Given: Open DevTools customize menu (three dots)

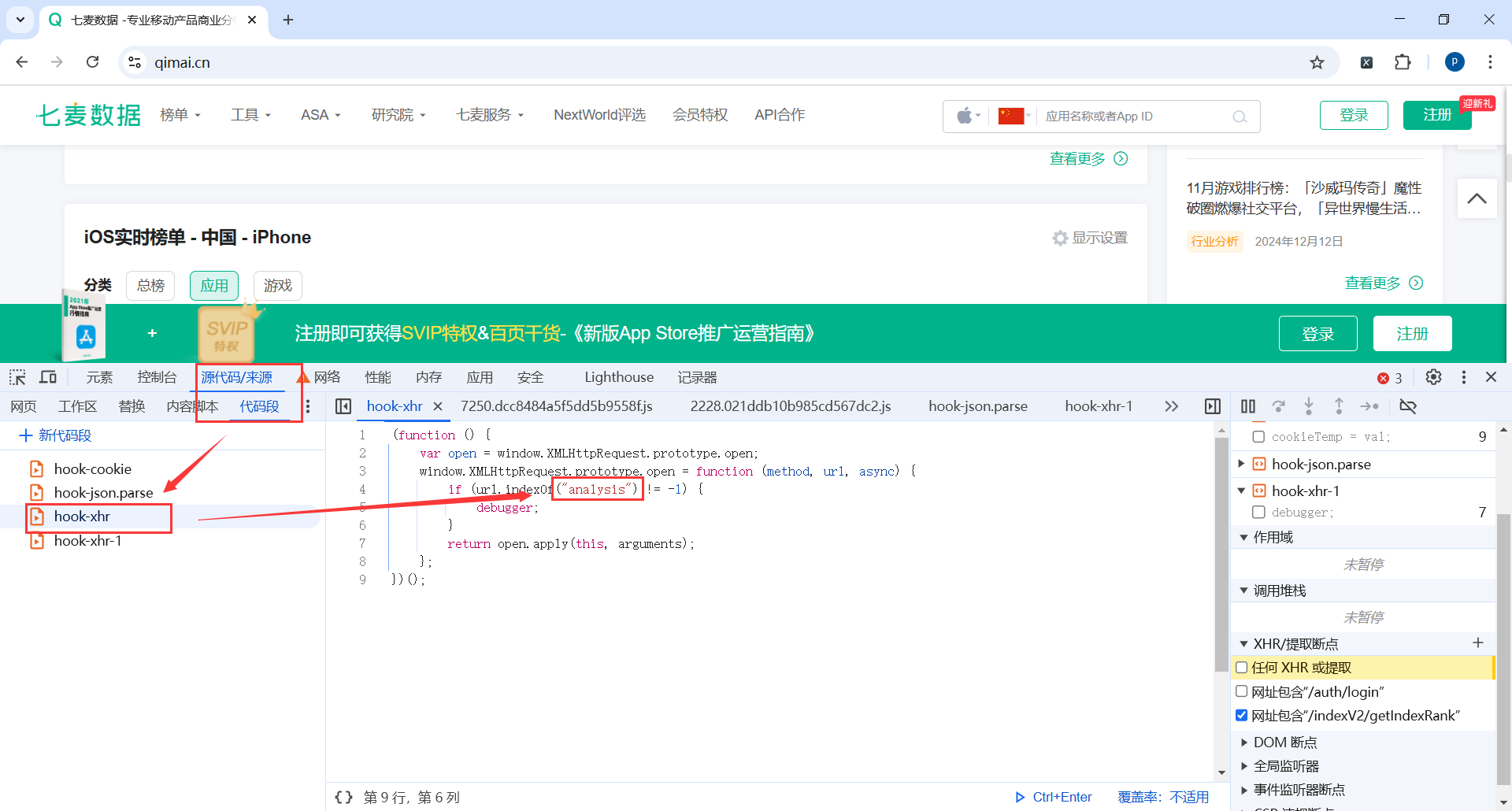Looking at the screenshot, I should (x=1464, y=377).
